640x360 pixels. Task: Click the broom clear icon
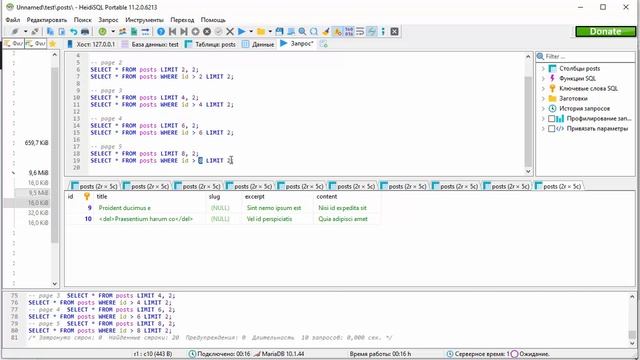(326, 31)
